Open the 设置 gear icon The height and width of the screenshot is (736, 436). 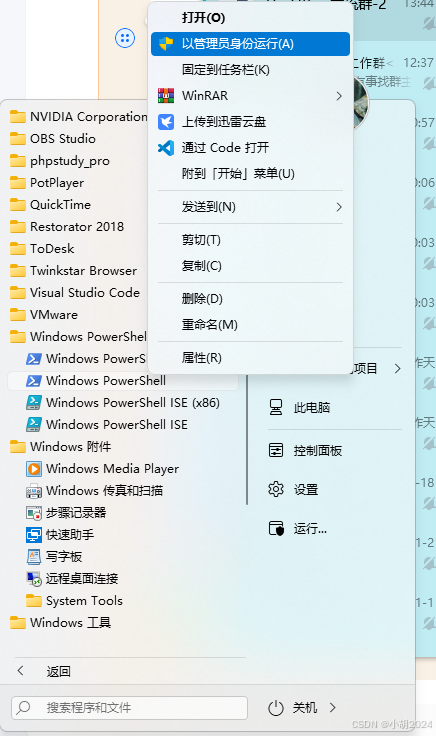tap(276, 489)
